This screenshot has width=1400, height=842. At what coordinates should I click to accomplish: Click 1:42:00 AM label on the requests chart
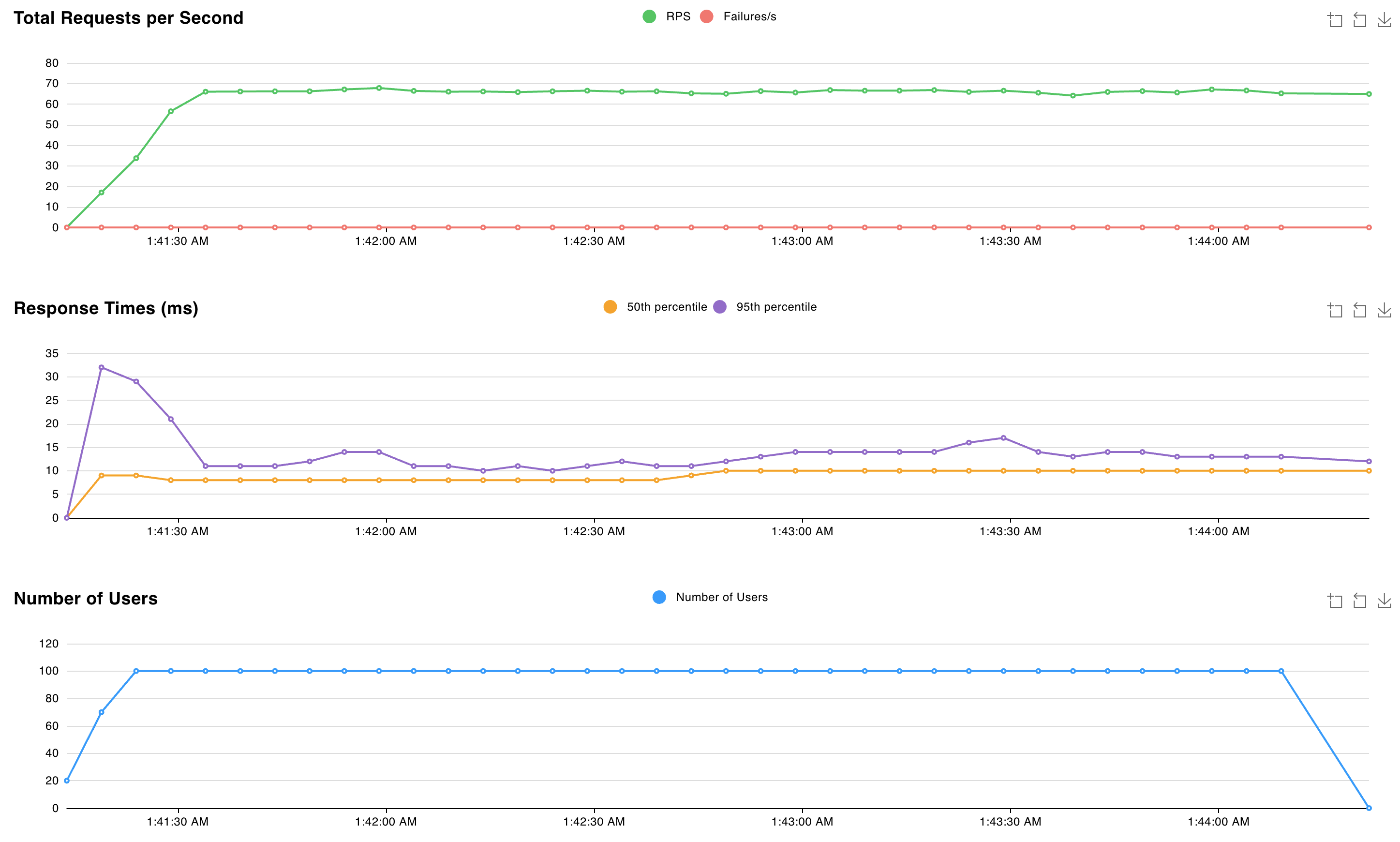[x=386, y=241]
